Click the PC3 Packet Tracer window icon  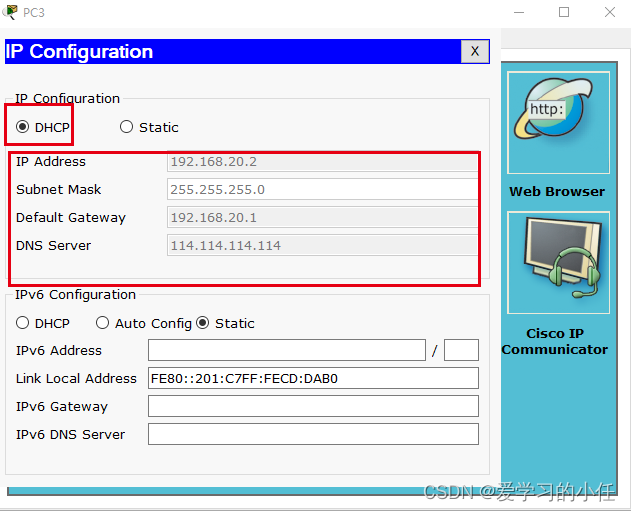coord(10,12)
